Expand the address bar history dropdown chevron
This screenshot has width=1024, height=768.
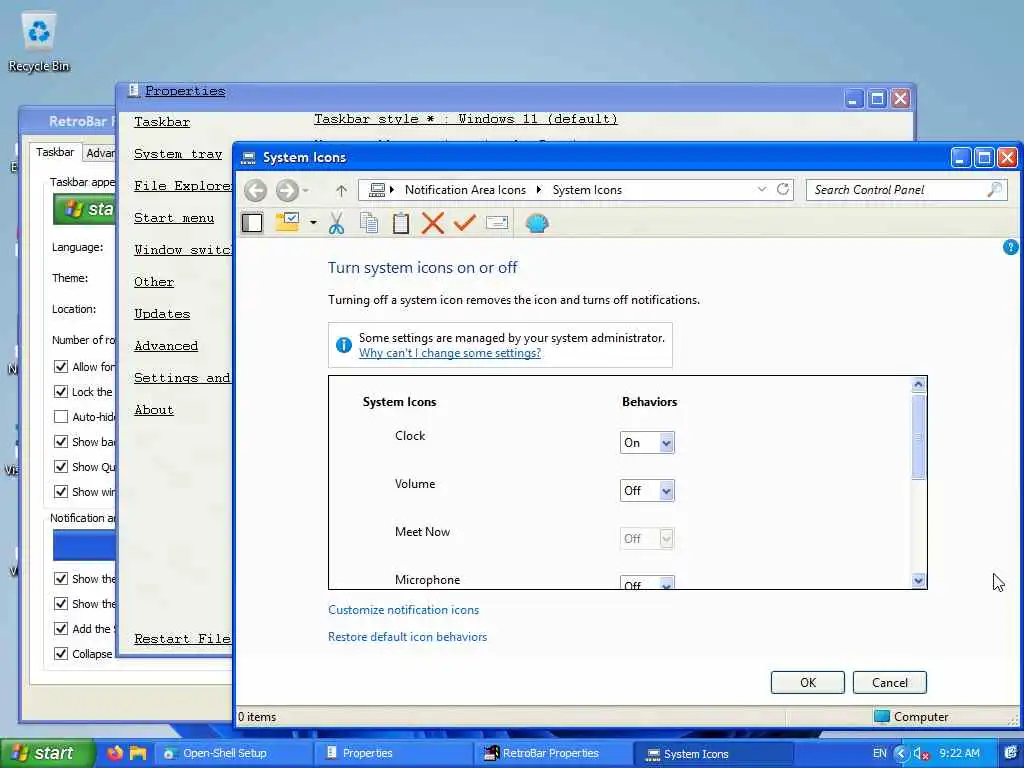tap(761, 189)
